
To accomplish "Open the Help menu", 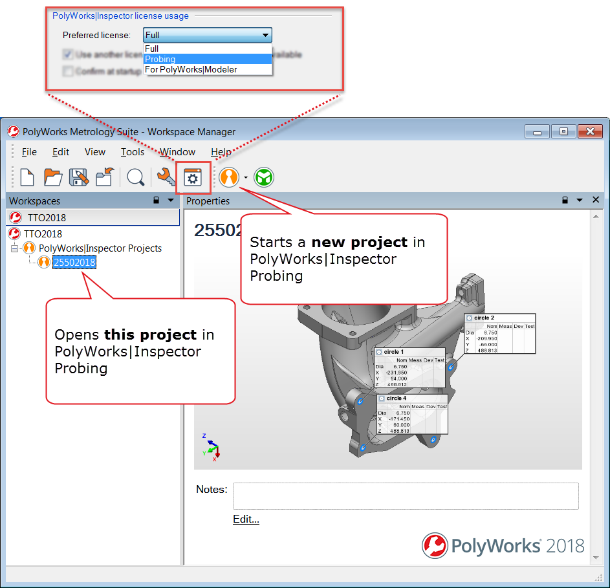I will tap(221, 152).
